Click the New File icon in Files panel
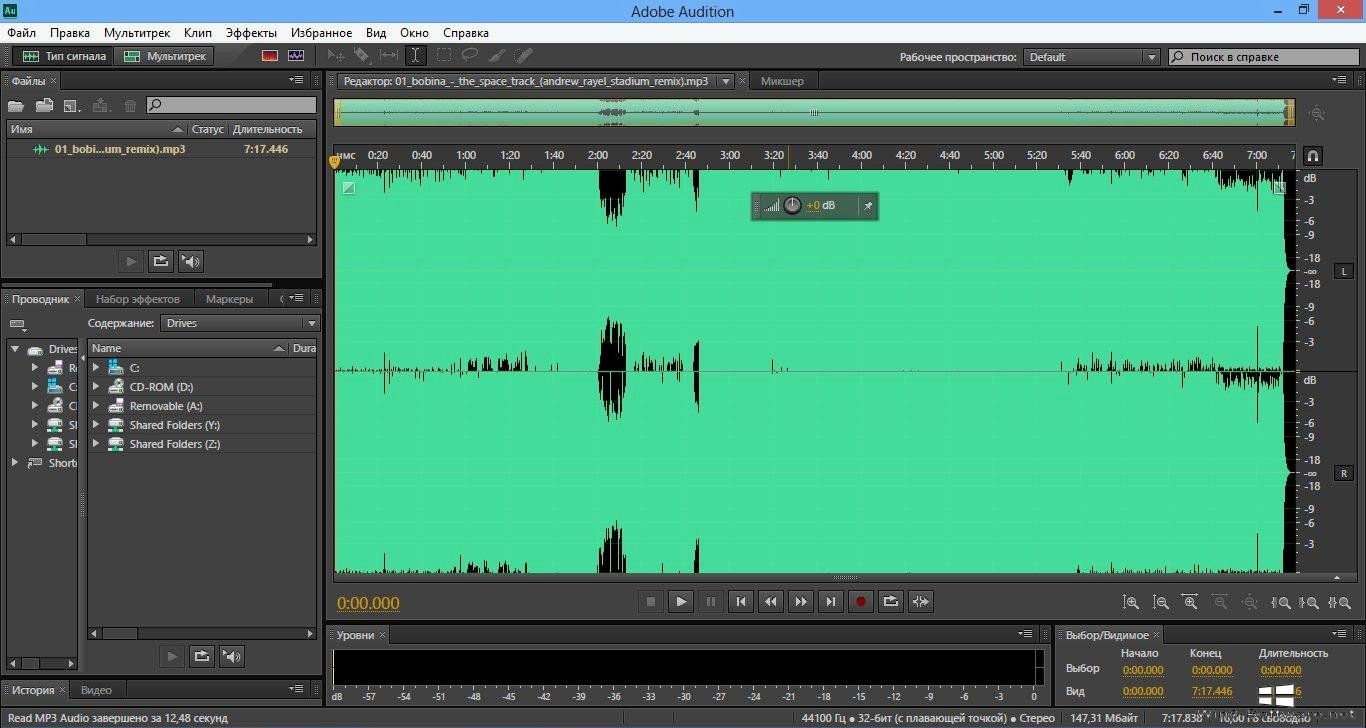This screenshot has height=728, width=1366. click(x=72, y=105)
